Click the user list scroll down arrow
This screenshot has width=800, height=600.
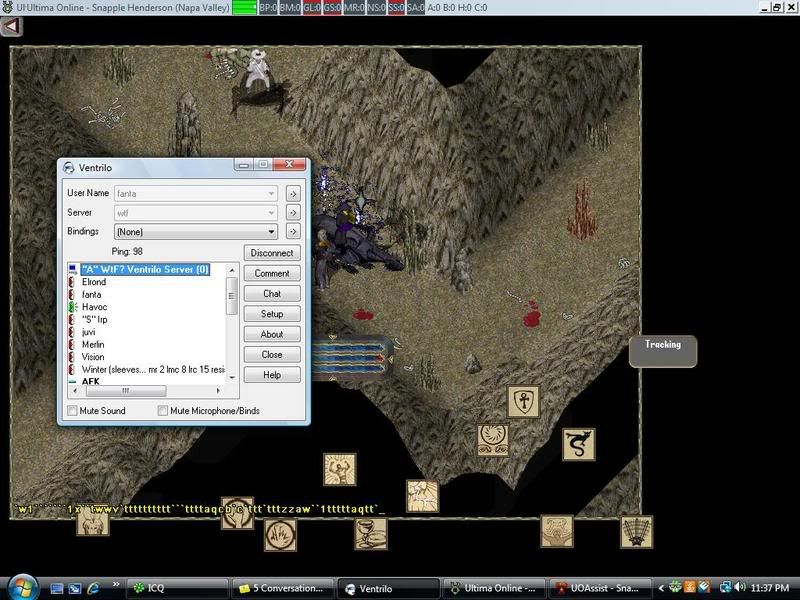232,378
